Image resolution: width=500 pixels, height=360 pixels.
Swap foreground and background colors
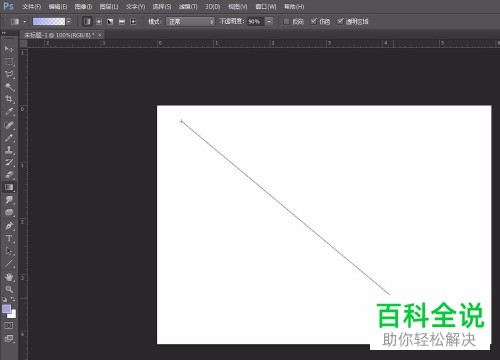coord(13,299)
